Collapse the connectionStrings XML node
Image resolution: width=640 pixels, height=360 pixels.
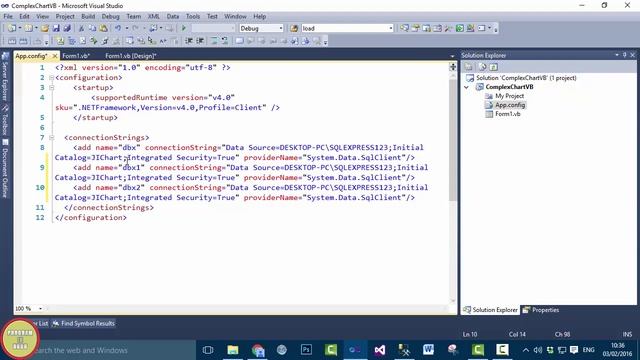click(51, 138)
